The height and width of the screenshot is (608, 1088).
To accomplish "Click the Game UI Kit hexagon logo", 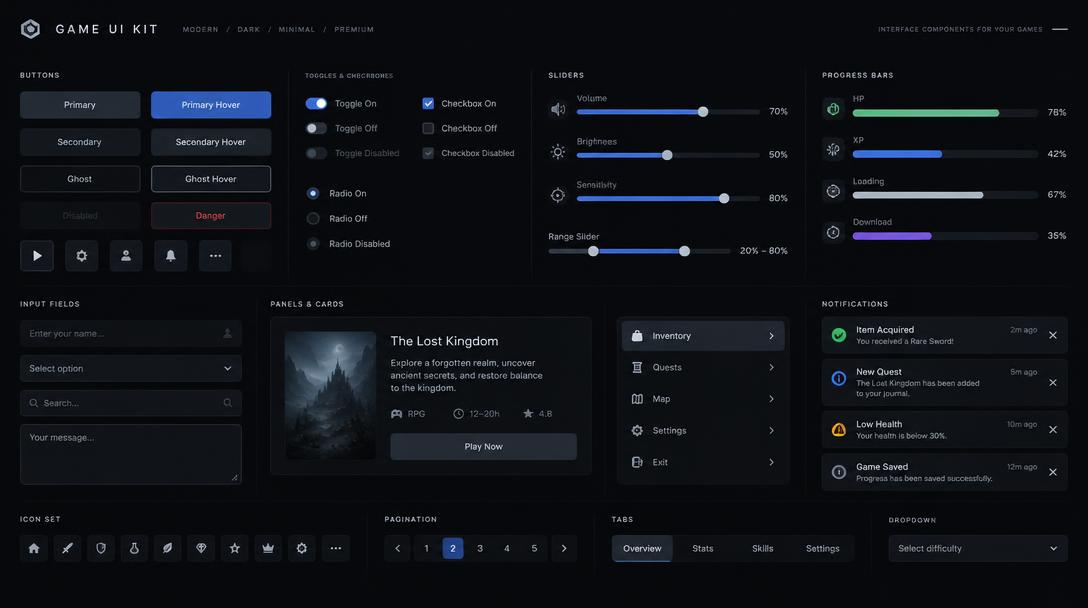I will pyautogui.click(x=31, y=29).
